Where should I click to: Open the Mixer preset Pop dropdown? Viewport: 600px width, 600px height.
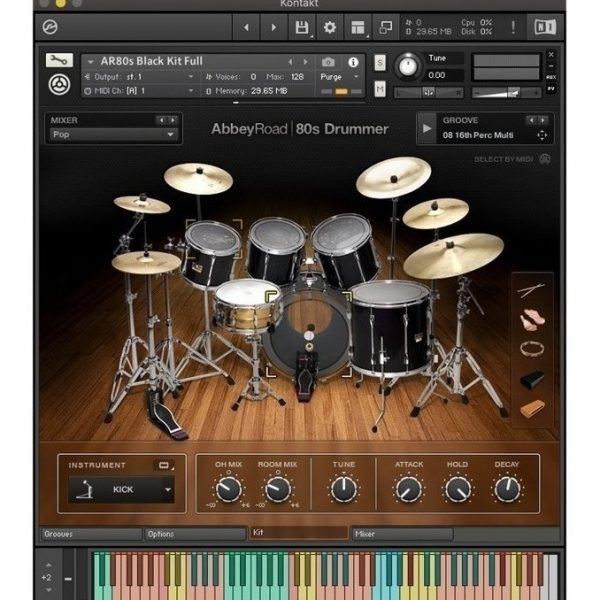pyautogui.click(x=114, y=135)
